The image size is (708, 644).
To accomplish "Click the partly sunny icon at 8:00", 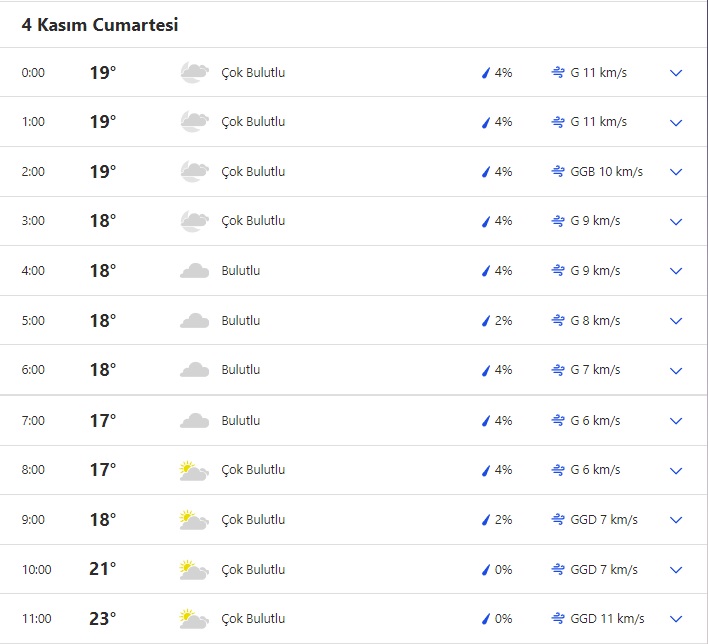I will [194, 470].
